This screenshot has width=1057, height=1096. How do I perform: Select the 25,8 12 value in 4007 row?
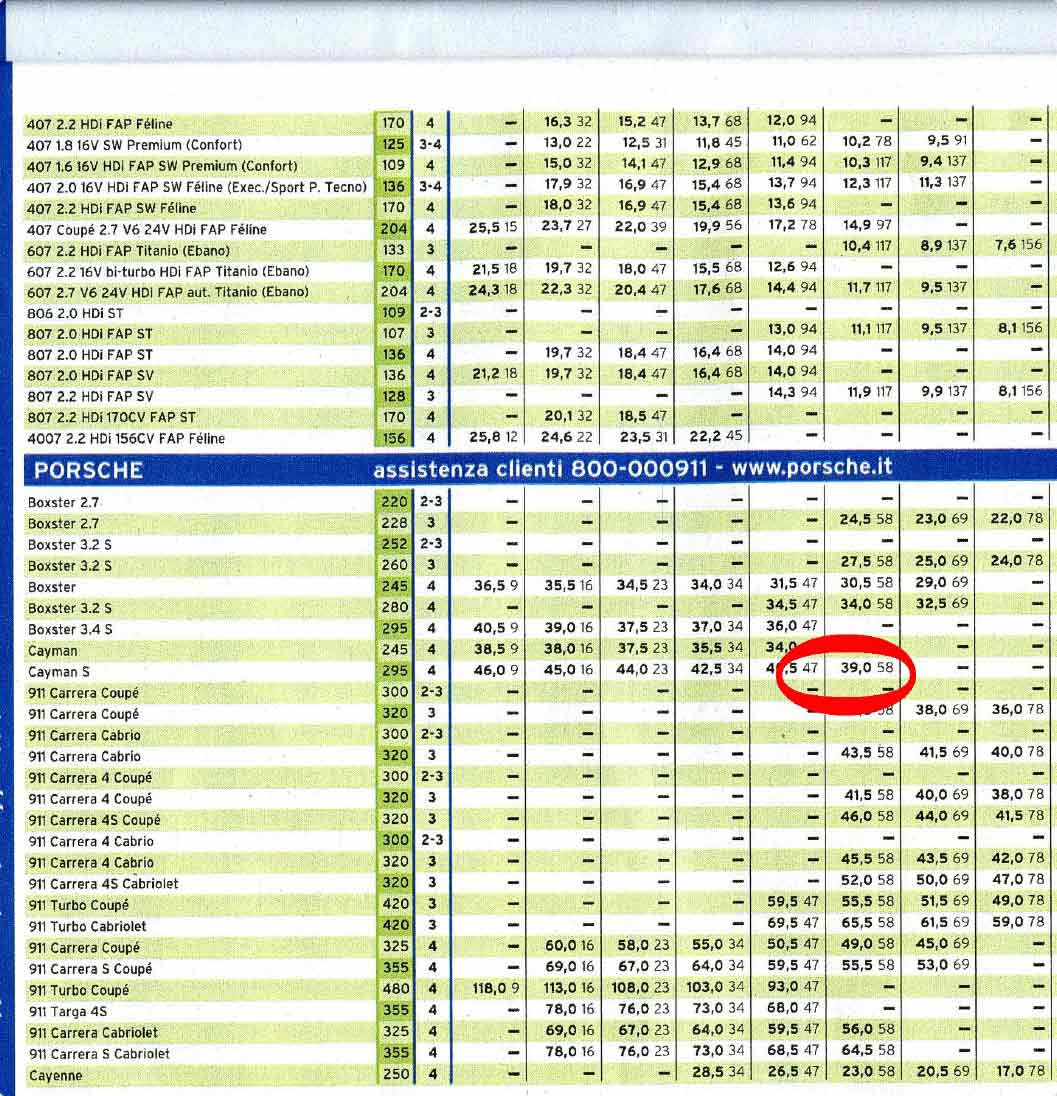[x=494, y=437]
